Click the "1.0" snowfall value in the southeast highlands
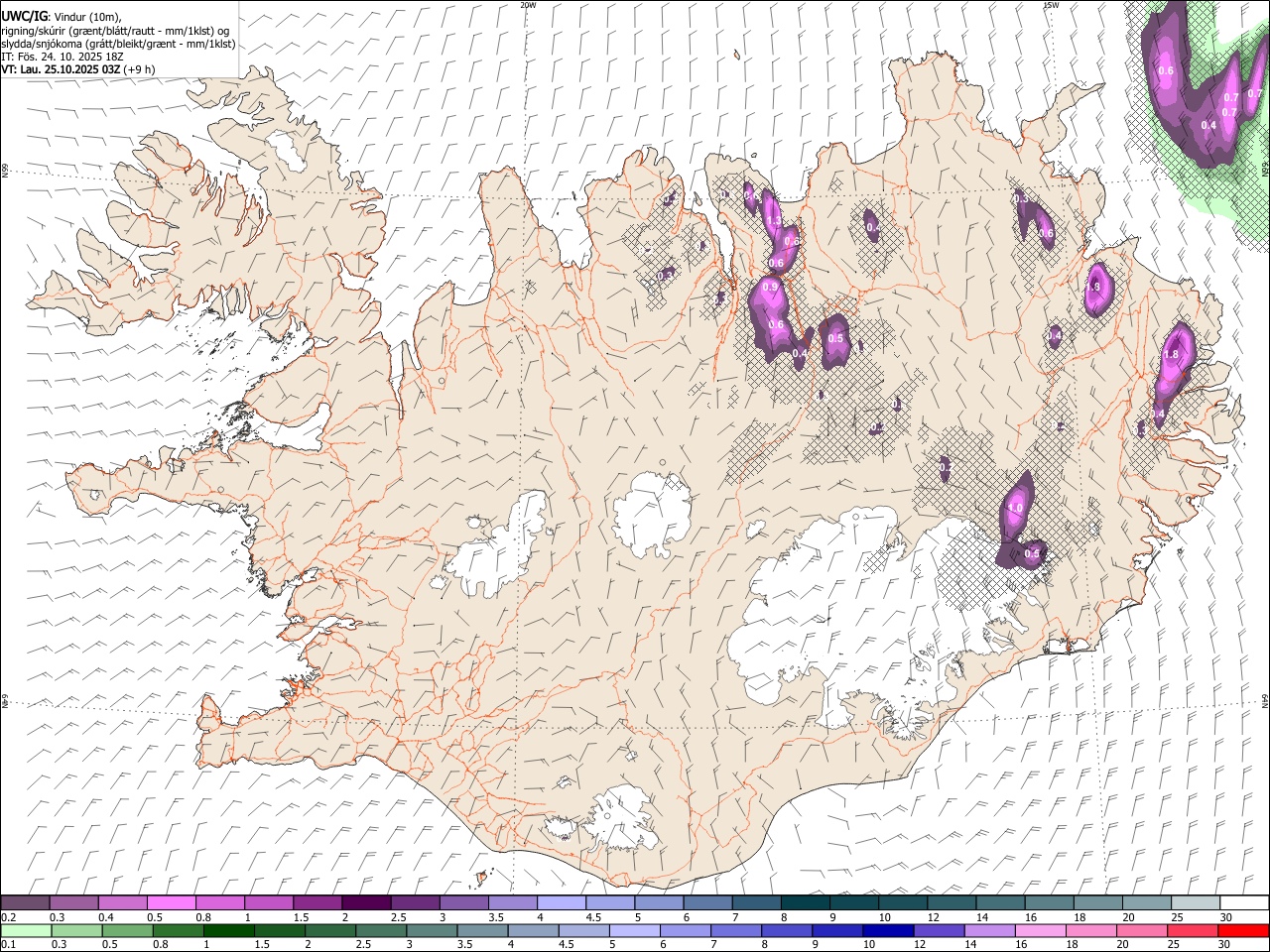 (x=1015, y=508)
